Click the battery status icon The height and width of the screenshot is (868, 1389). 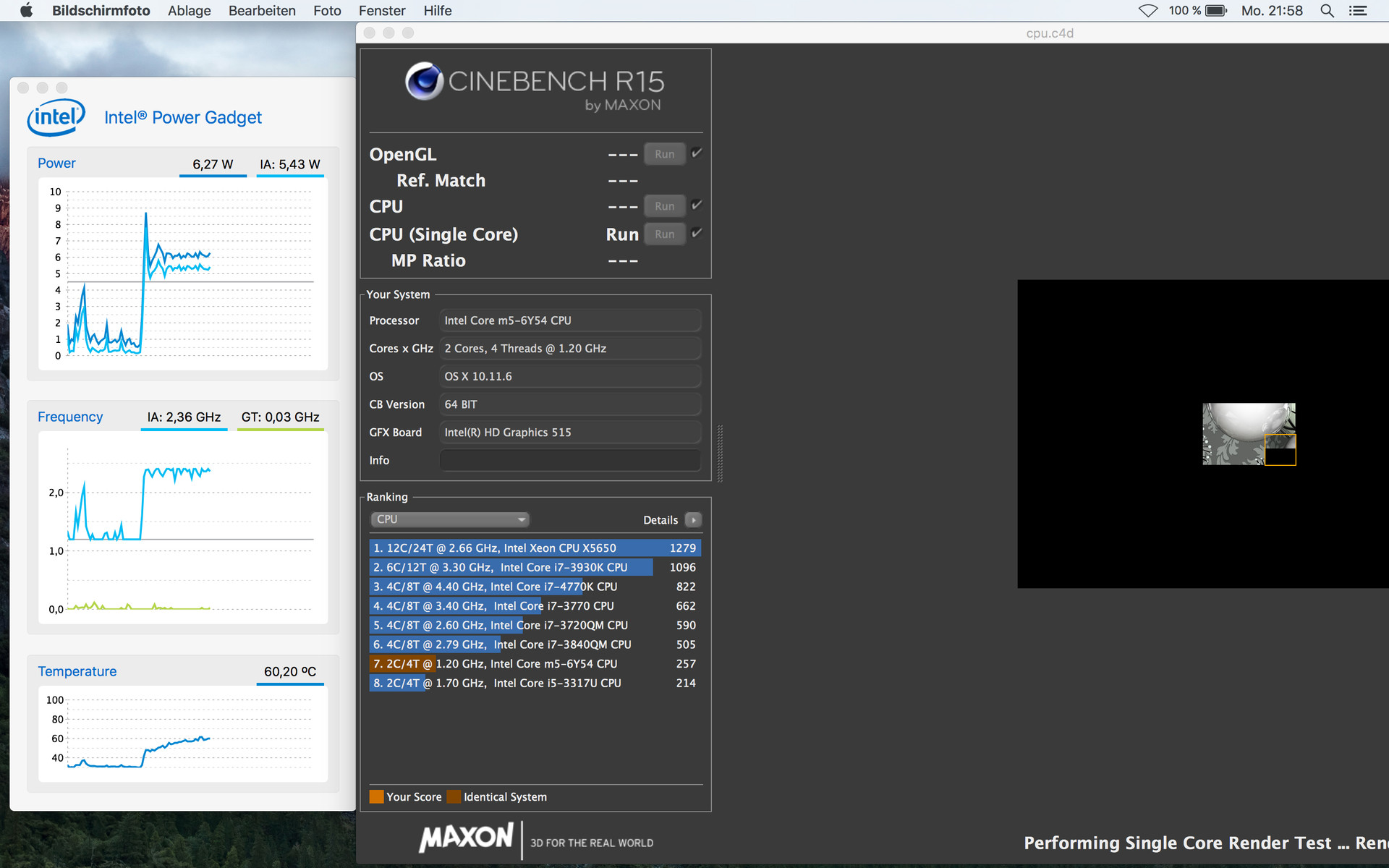[x=1216, y=10]
